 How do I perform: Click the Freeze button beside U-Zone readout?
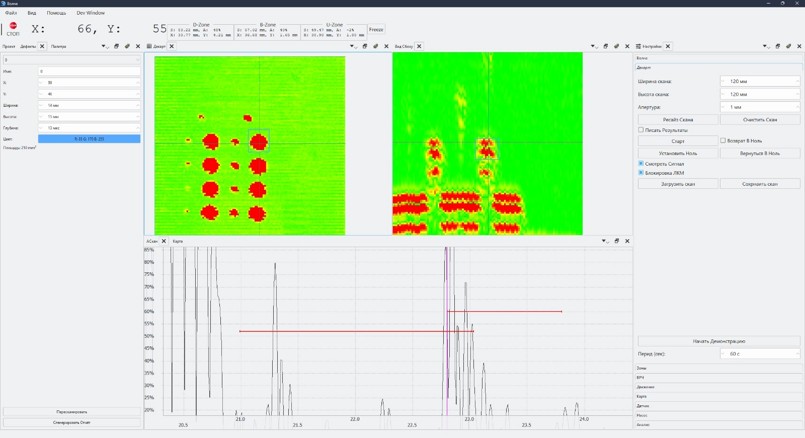coord(376,30)
